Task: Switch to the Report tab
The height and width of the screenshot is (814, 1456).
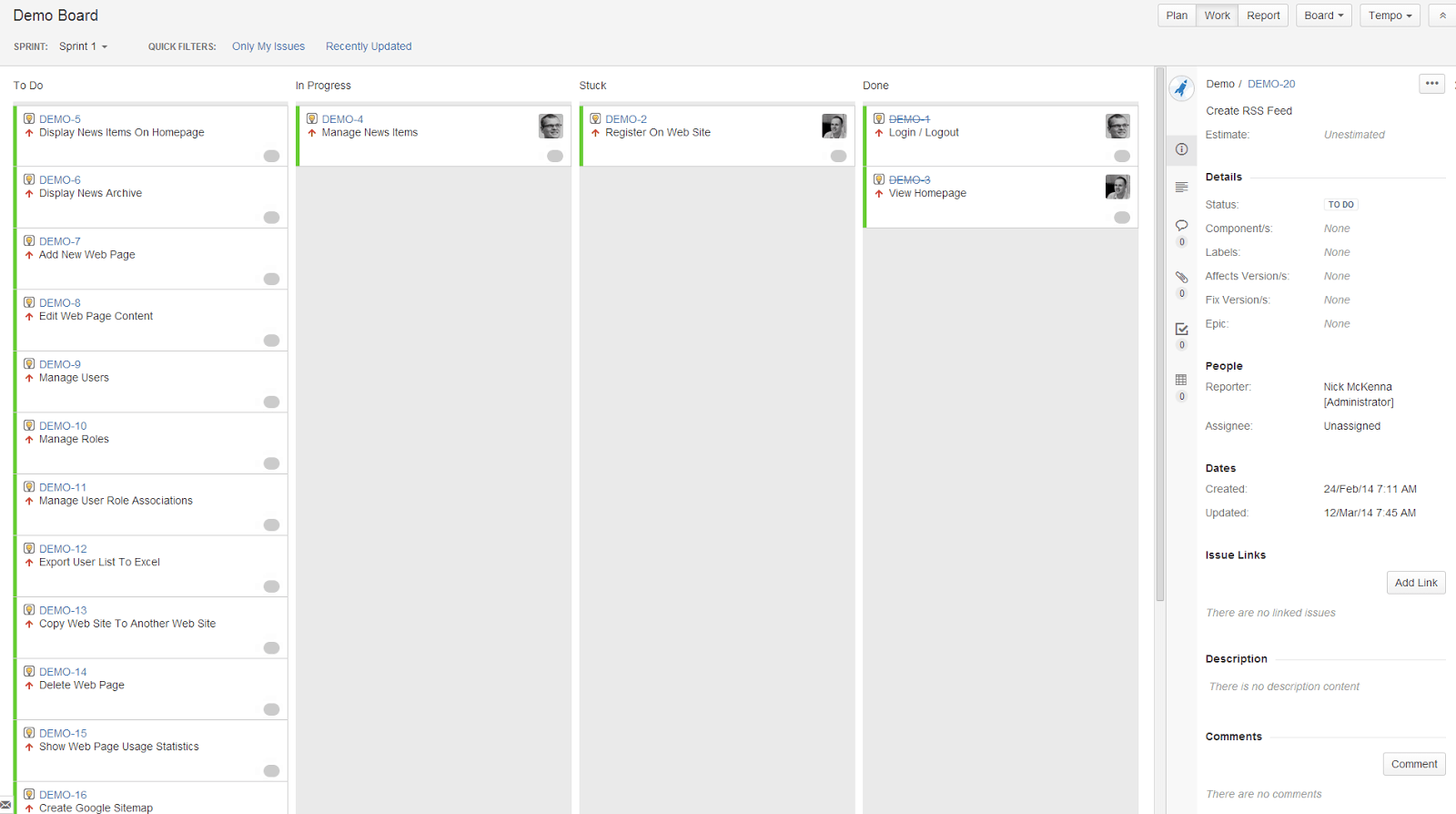Action: (x=1263, y=15)
